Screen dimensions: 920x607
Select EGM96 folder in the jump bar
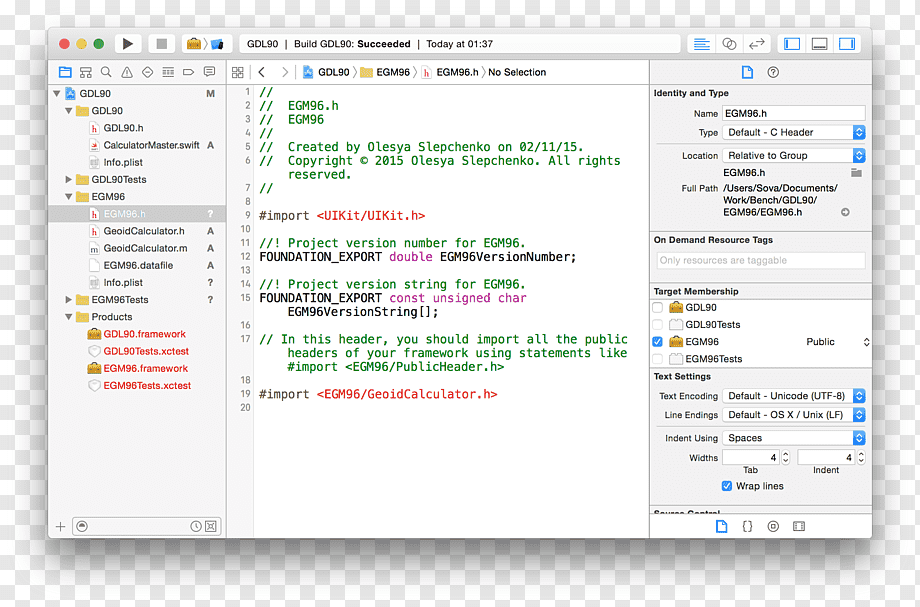tap(385, 72)
